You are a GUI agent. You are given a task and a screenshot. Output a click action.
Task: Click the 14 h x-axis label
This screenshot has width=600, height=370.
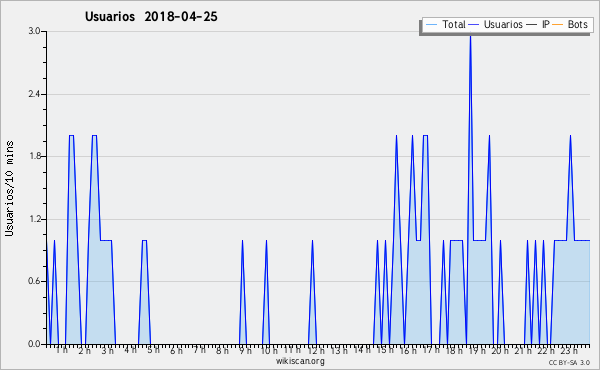362,350
